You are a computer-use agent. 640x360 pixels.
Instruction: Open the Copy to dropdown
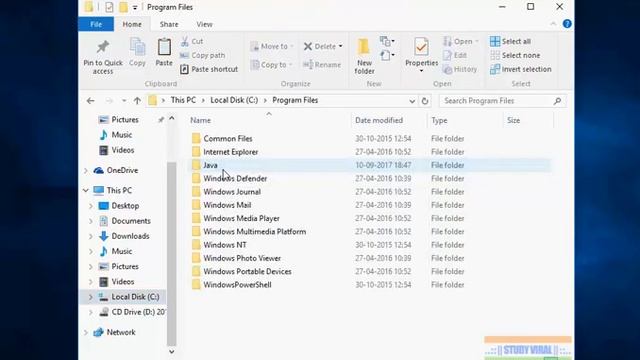(x=272, y=64)
